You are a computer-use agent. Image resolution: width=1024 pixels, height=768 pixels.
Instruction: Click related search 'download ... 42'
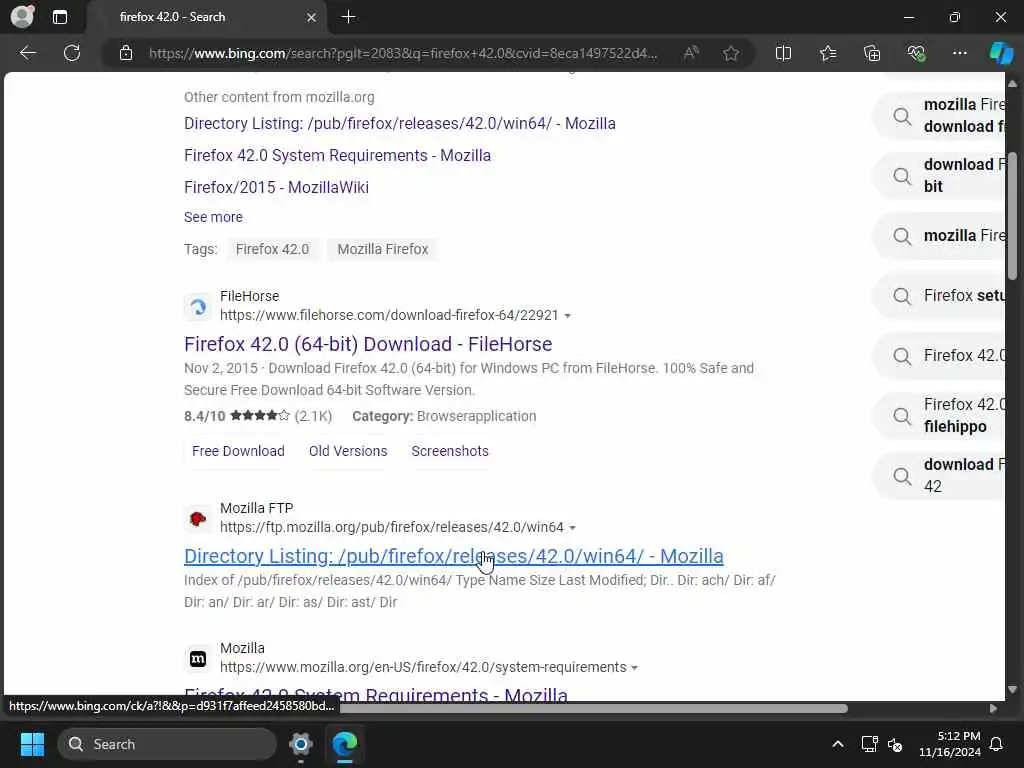(x=941, y=475)
